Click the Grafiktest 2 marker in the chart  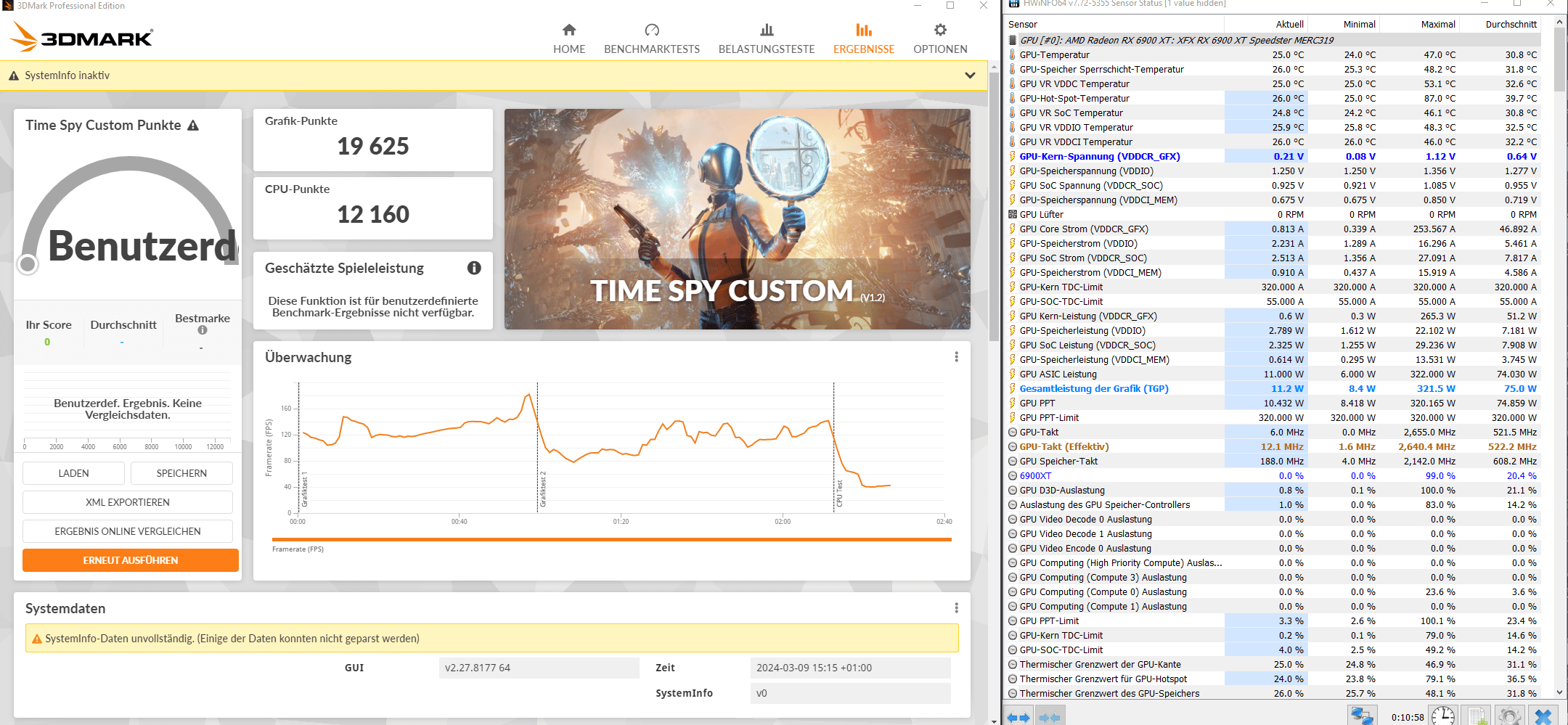click(542, 488)
